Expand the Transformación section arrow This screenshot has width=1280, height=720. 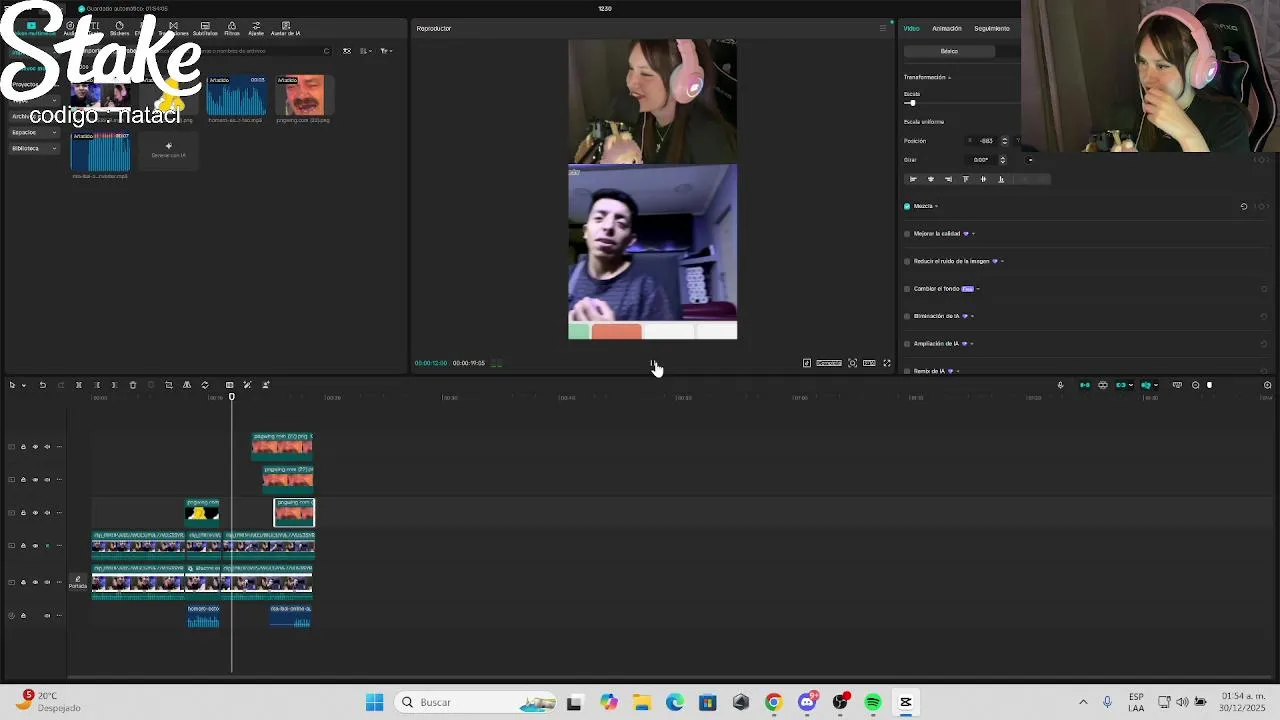(949, 77)
